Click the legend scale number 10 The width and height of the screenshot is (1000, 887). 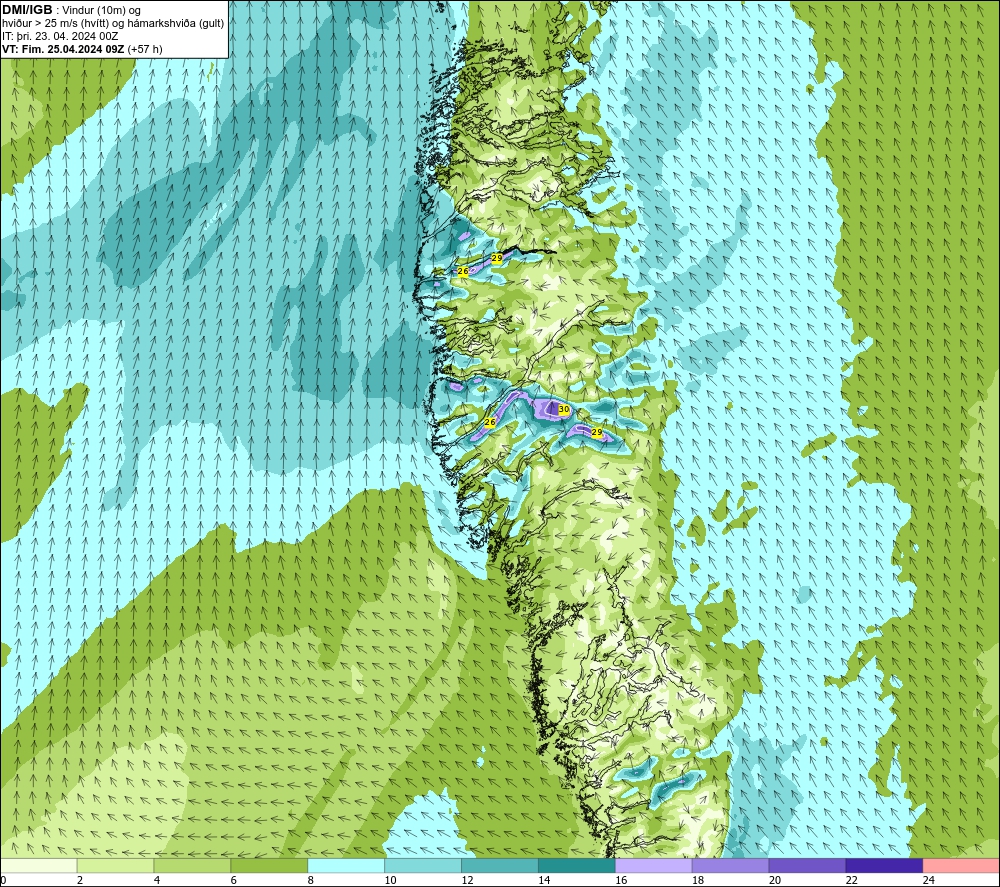point(390,880)
